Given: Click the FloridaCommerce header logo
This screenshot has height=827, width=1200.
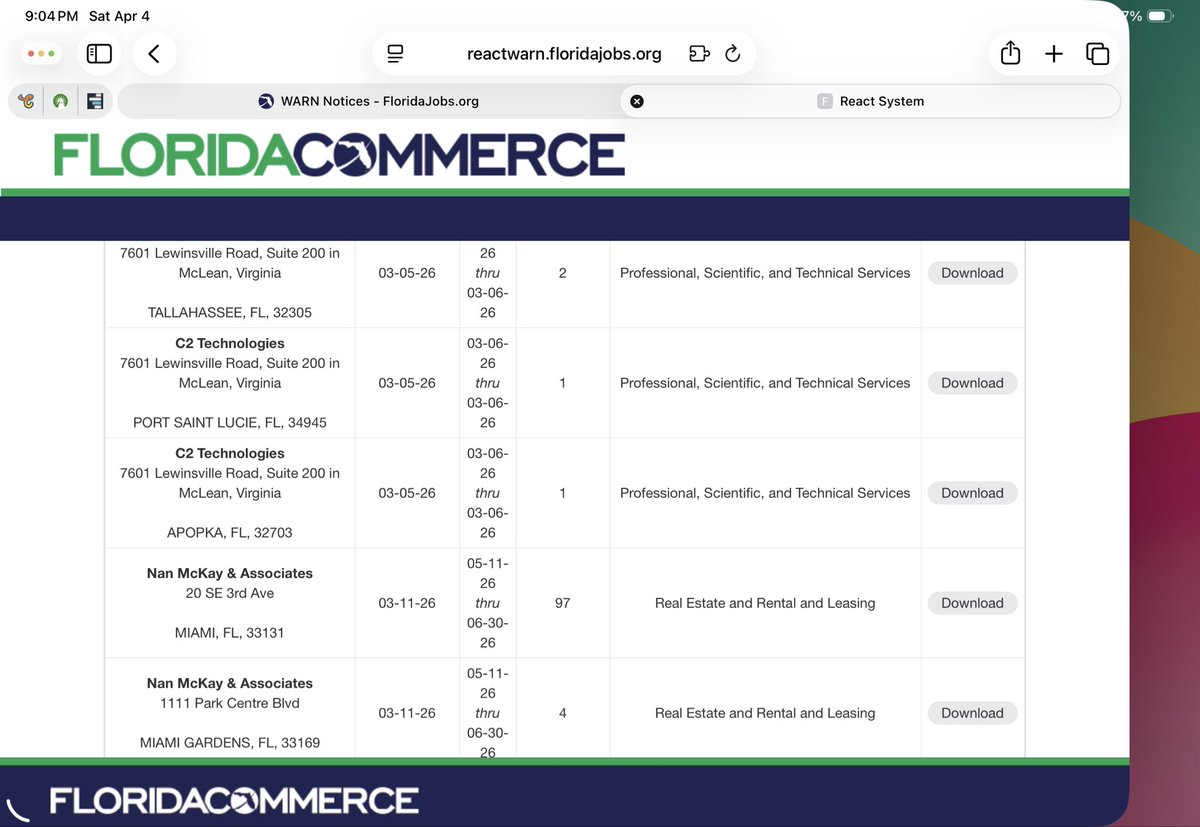Looking at the screenshot, I should 339,154.
